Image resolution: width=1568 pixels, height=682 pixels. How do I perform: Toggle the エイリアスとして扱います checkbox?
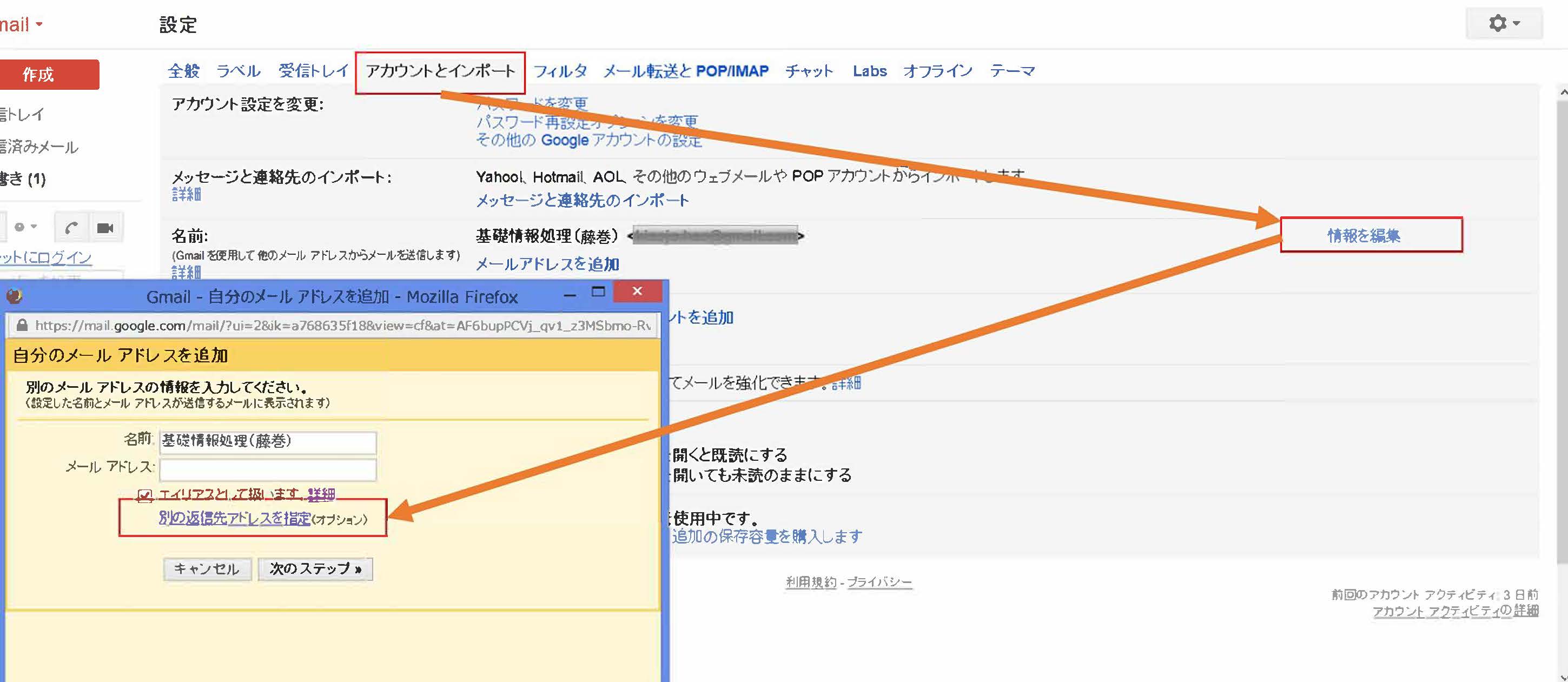[x=144, y=495]
